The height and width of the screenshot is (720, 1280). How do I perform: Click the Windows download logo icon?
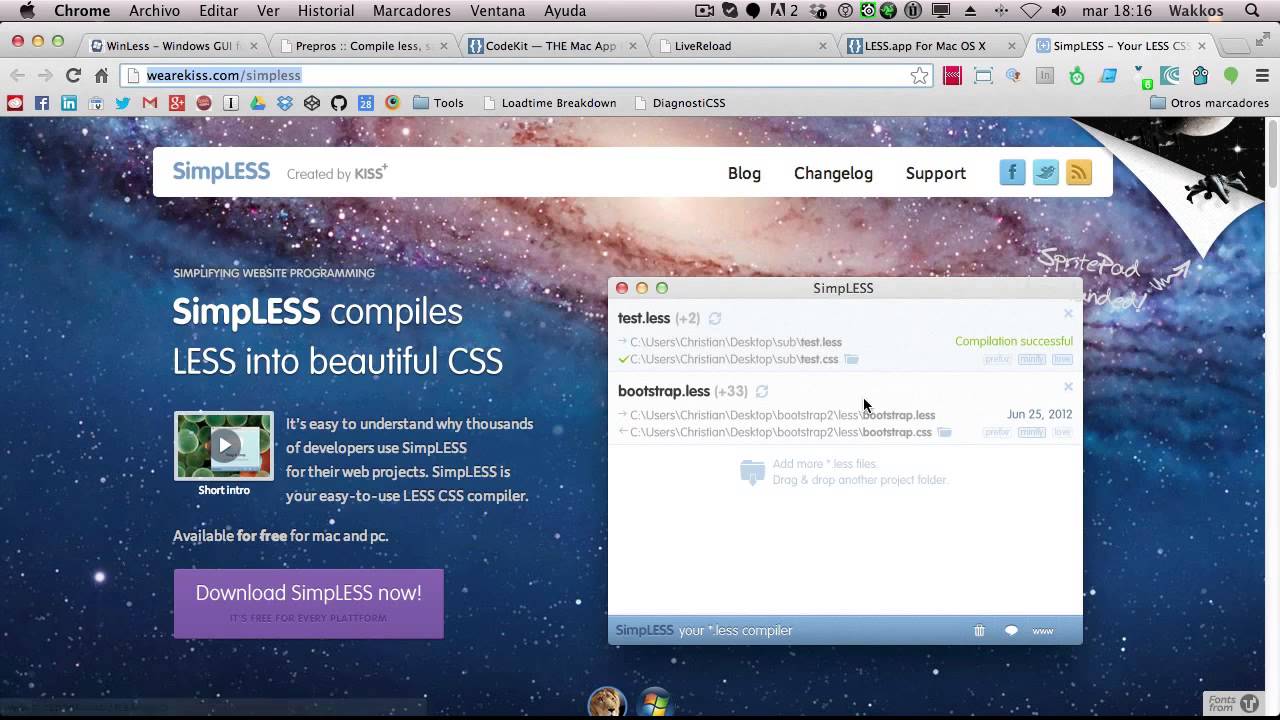click(654, 704)
